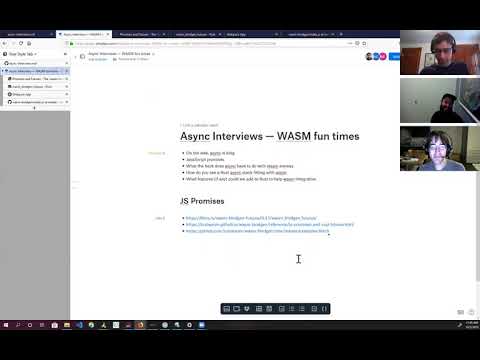Insert a table from Paper toolbar
The image size is (480, 360).
[x=259, y=309]
